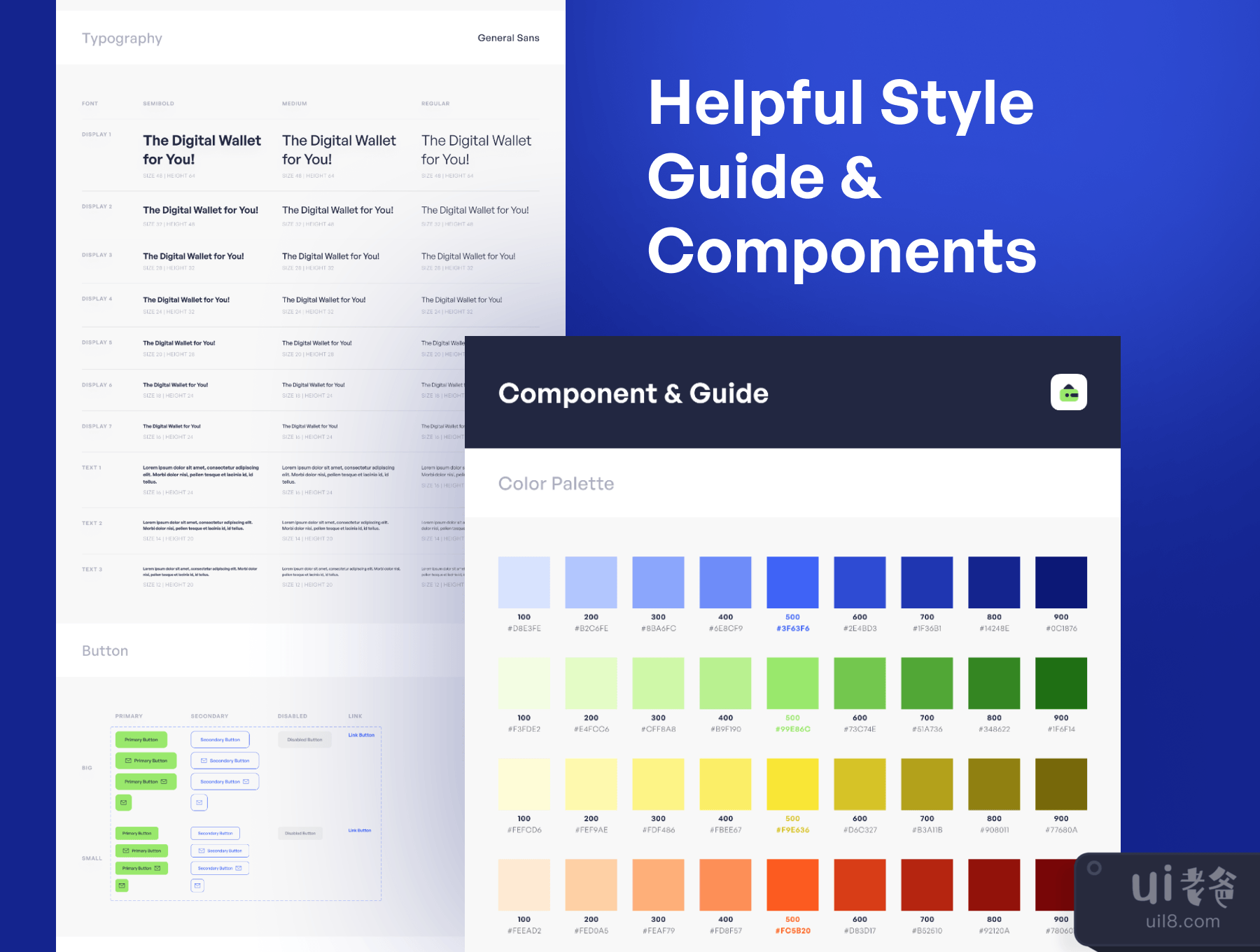Click the small outlined mail icon-only button

[x=197, y=885]
